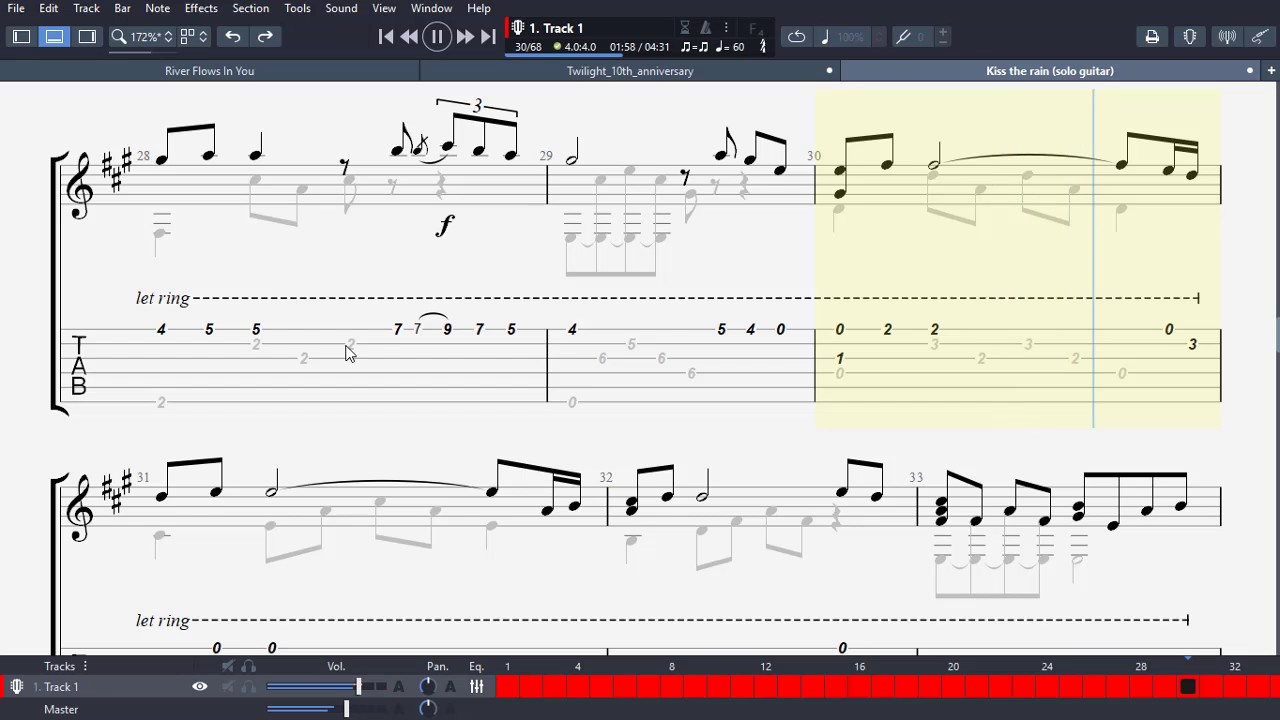Adjust the transposition plus/minus stepper

coord(942,37)
